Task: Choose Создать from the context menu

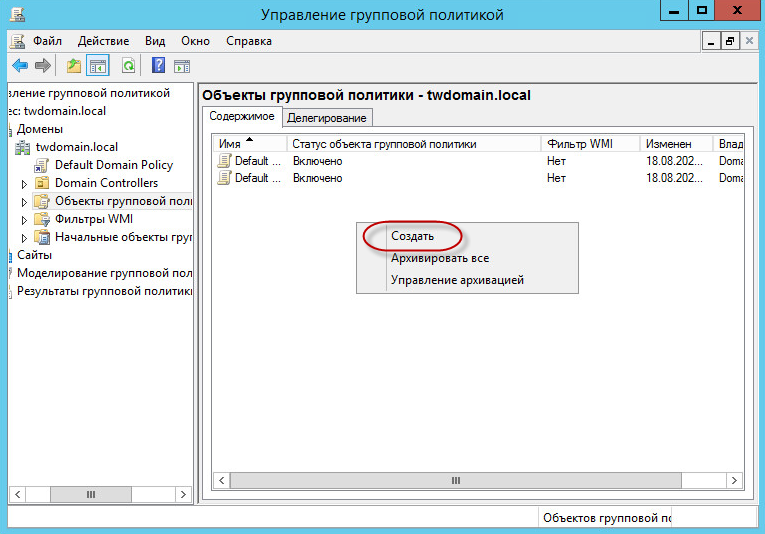Action: click(412, 237)
